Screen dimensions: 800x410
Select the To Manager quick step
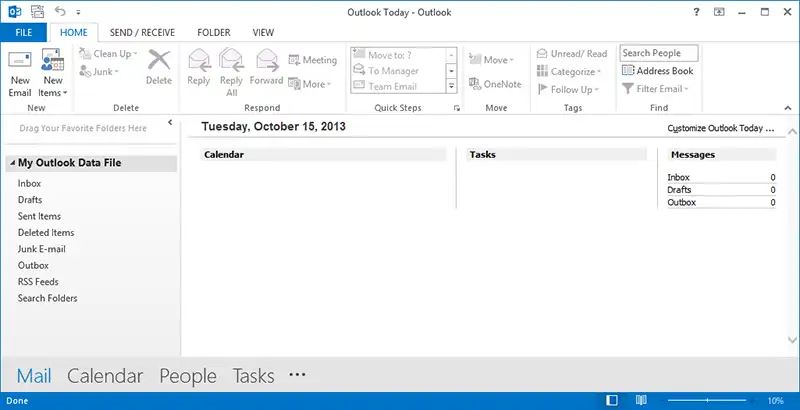click(398, 70)
